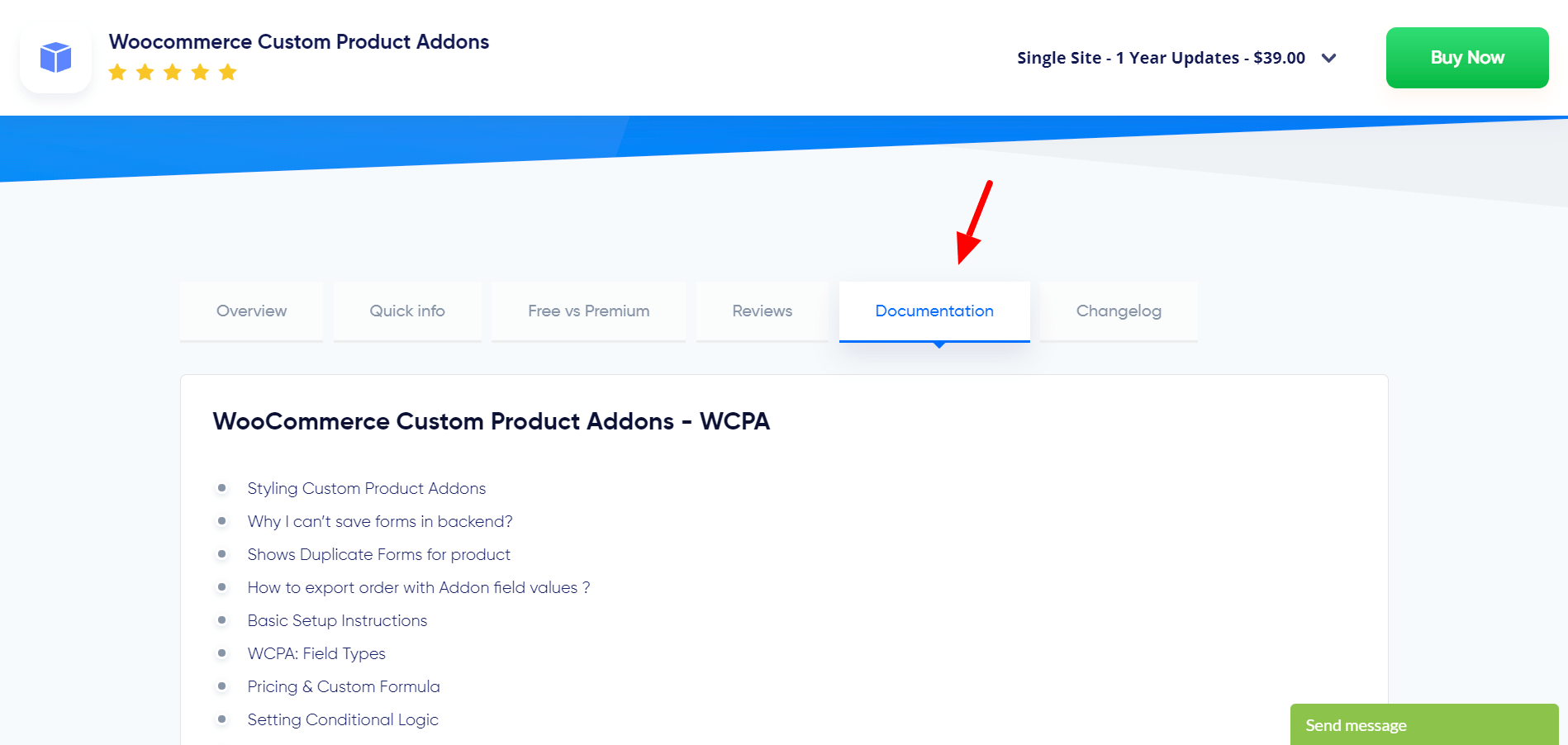Viewport: 1568px width, 745px height.
Task: Open Basic Setup Instructions link
Action: (x=337, y=620)
